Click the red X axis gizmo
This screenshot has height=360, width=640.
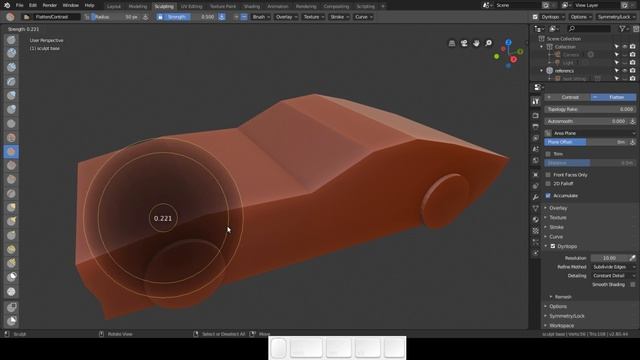tap(513, 60)
